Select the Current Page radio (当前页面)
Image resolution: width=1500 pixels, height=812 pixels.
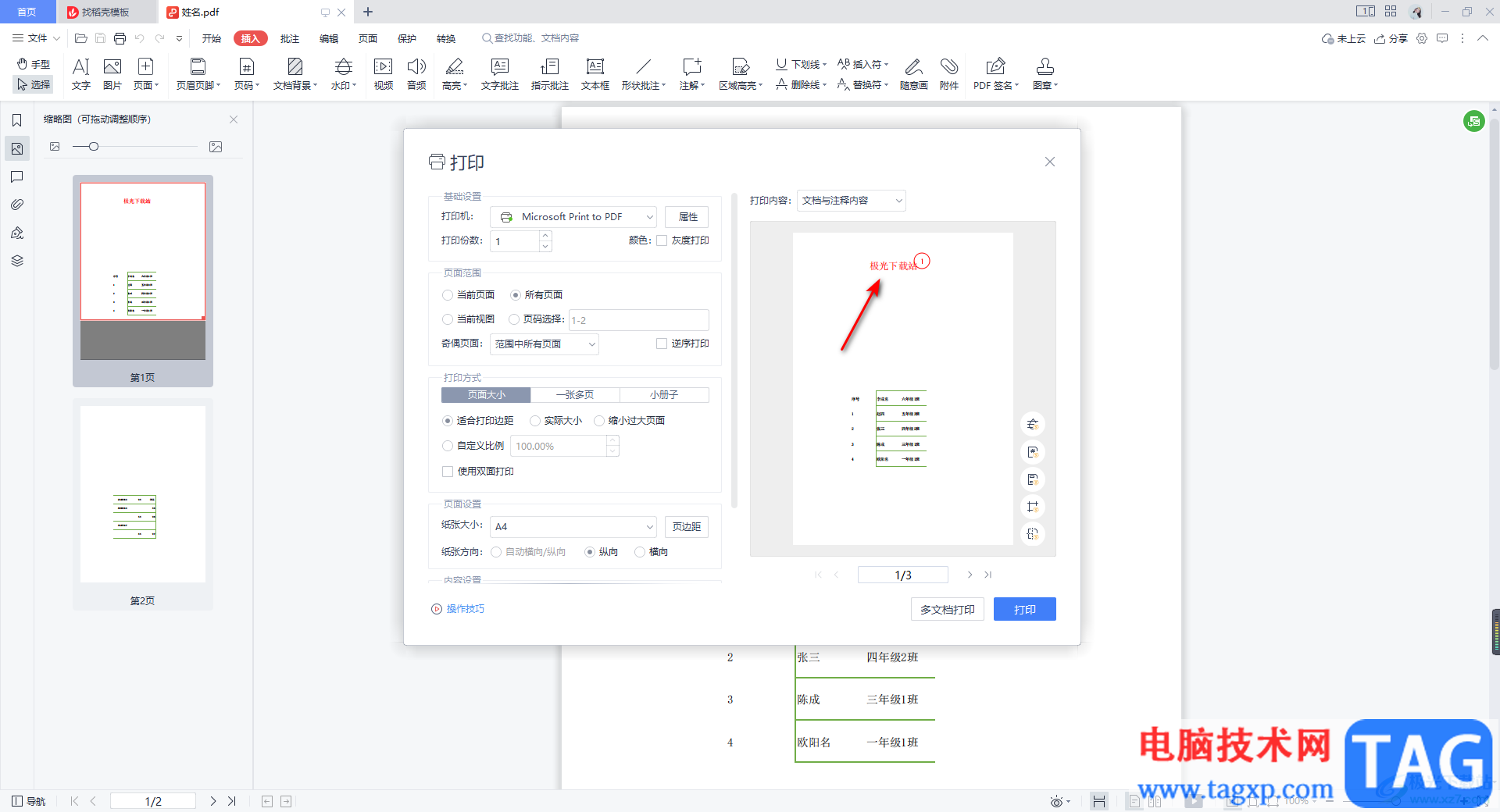click(448, 295)
